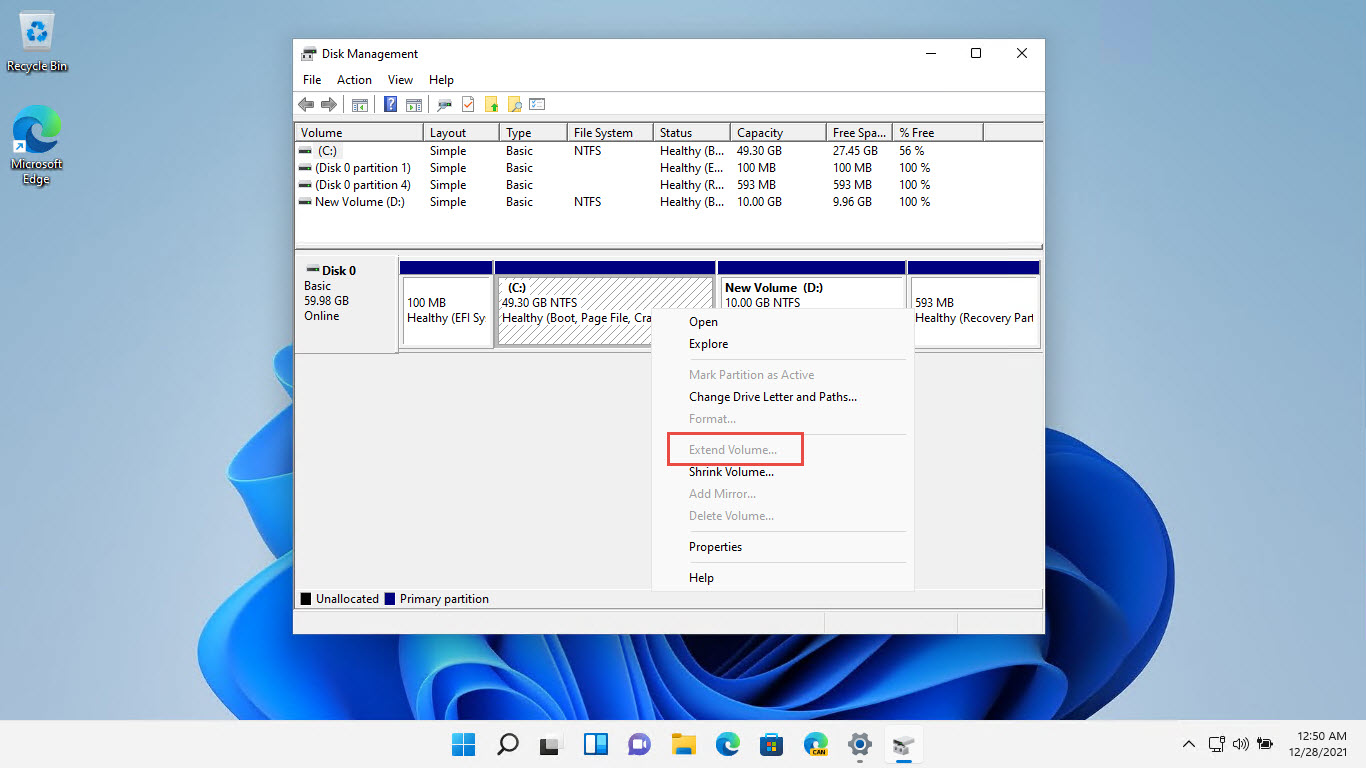Click the Back navigation arrow
Image resolution: width=1366 pixels, height=768 pixels.
point(306,104)
